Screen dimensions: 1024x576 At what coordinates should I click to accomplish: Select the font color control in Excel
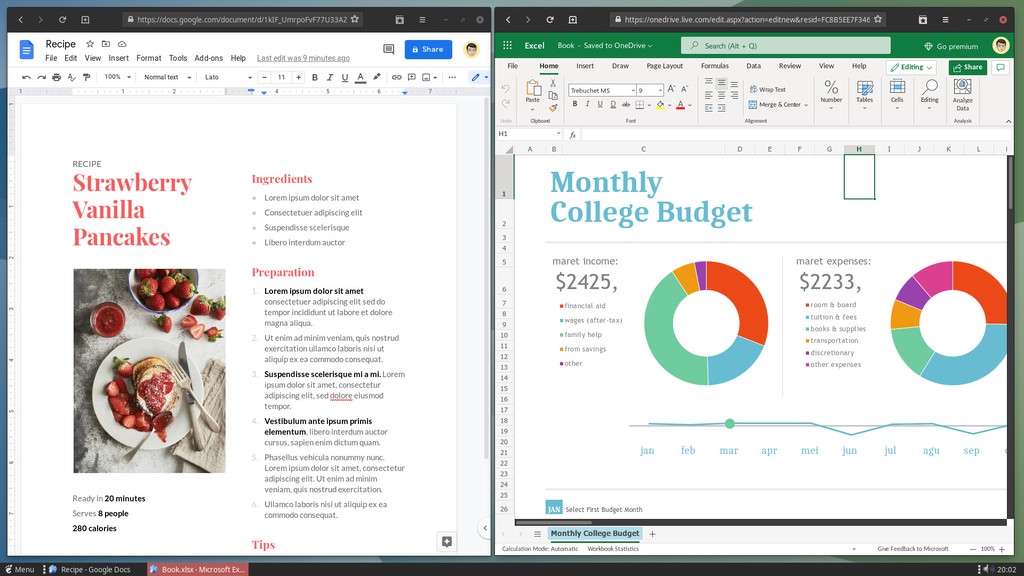(679, 104)
